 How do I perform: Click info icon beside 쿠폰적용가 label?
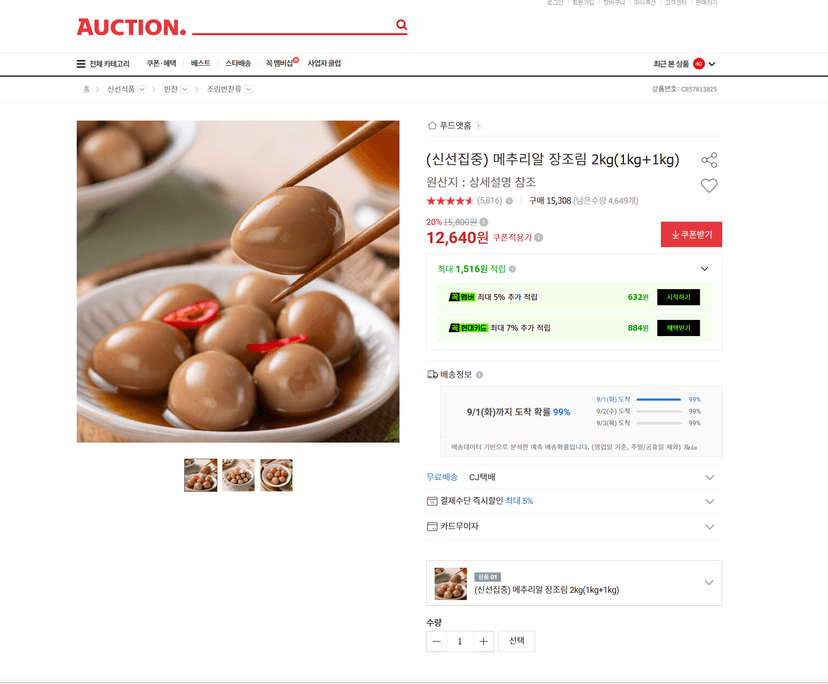coord(539,238)
